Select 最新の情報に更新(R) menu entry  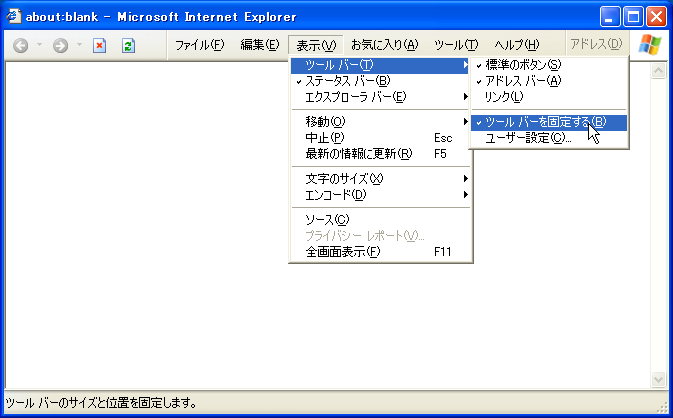tap(380, 154)
